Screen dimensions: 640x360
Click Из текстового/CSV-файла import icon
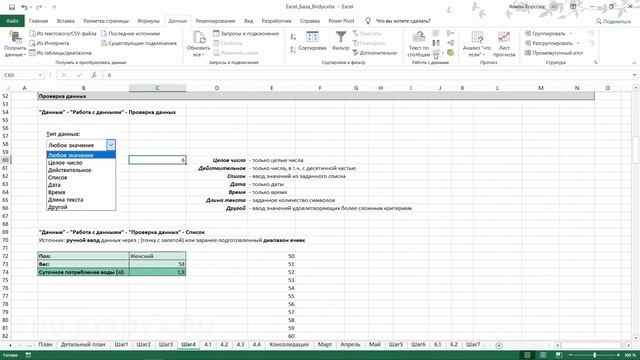(x=33, y=33)
